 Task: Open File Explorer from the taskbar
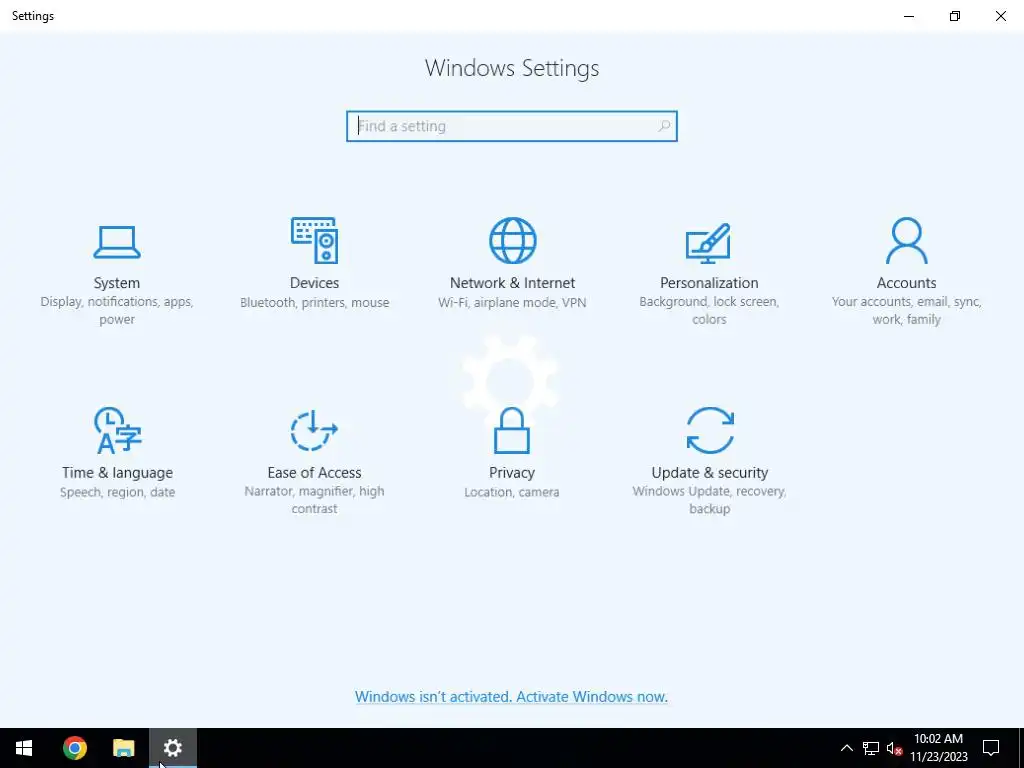point(123,748)
